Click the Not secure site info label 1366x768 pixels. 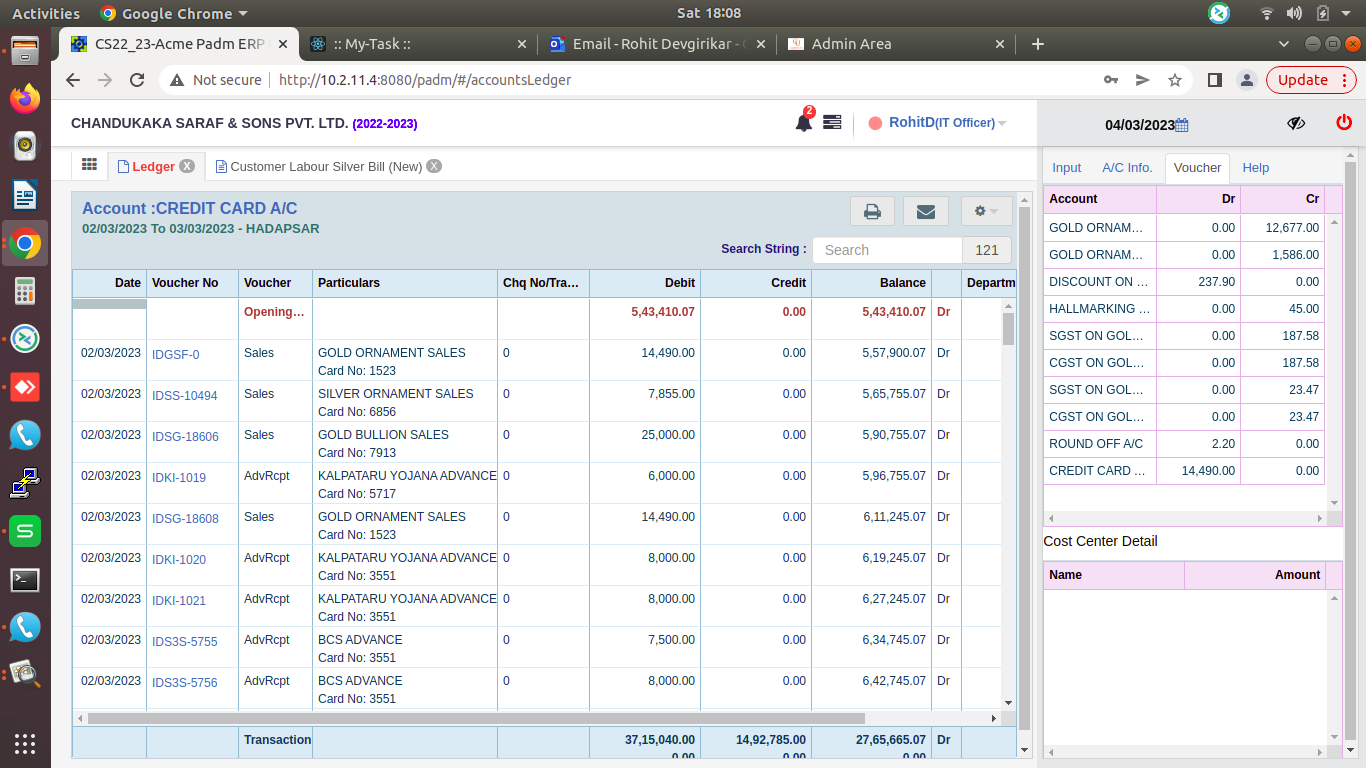(x=216, y=80)
